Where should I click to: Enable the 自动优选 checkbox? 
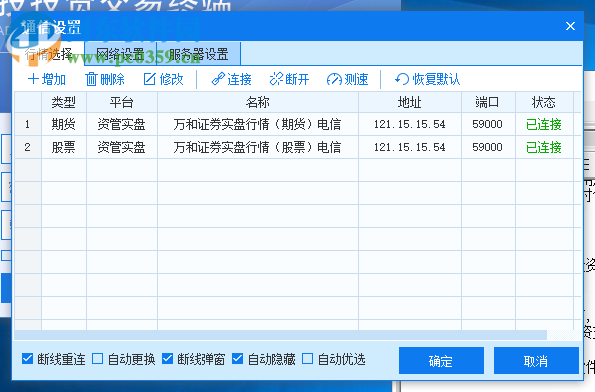pos(307,359)
